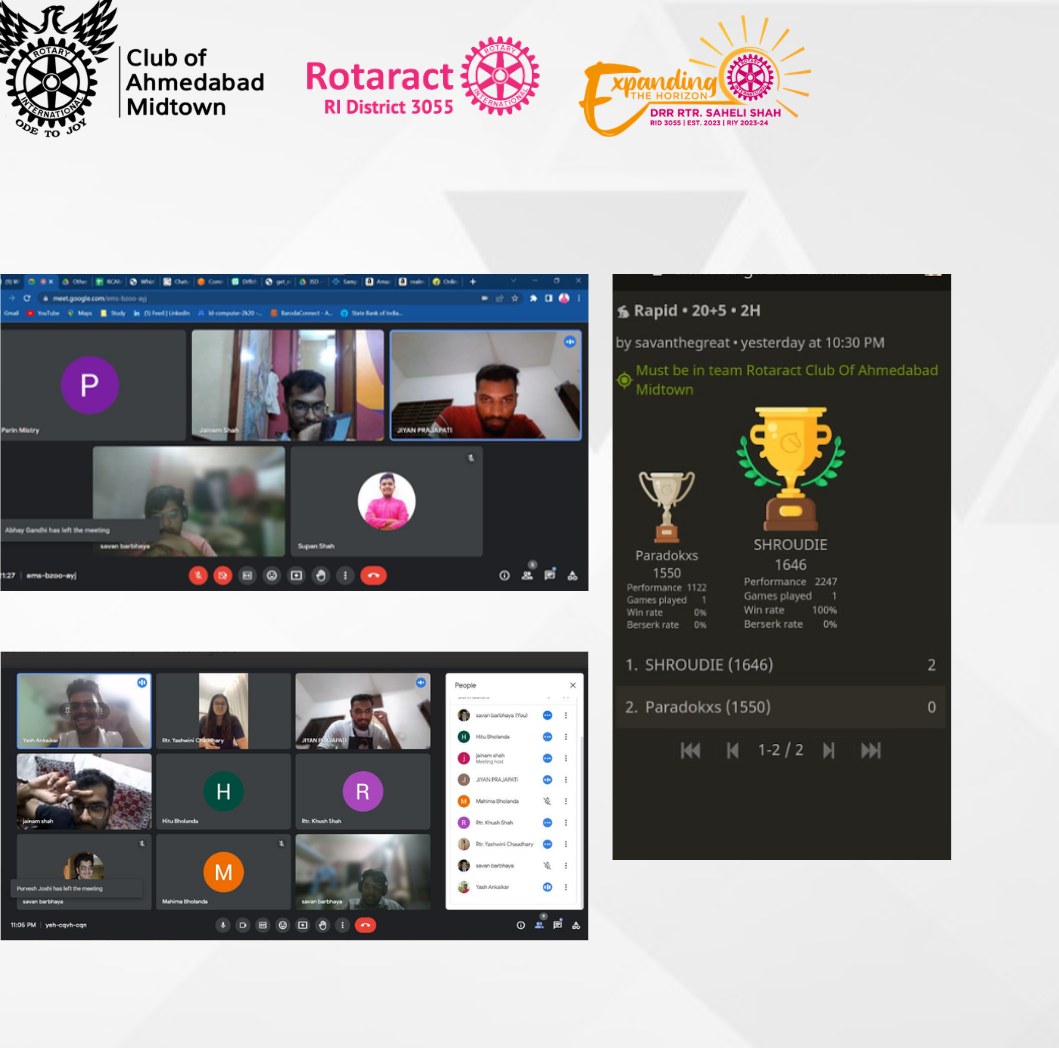Open the YouTube bookmark
Image resolution: width=1059 pixels, height=1048 pixels.
(43, 313)
